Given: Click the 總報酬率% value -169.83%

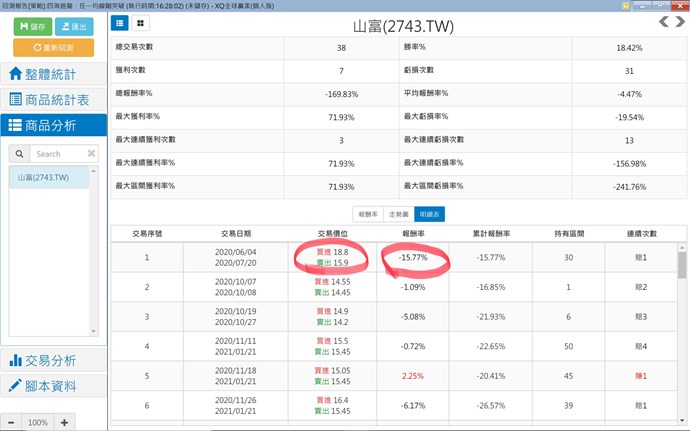Looking at the screenshot, I should click(341, 94).
